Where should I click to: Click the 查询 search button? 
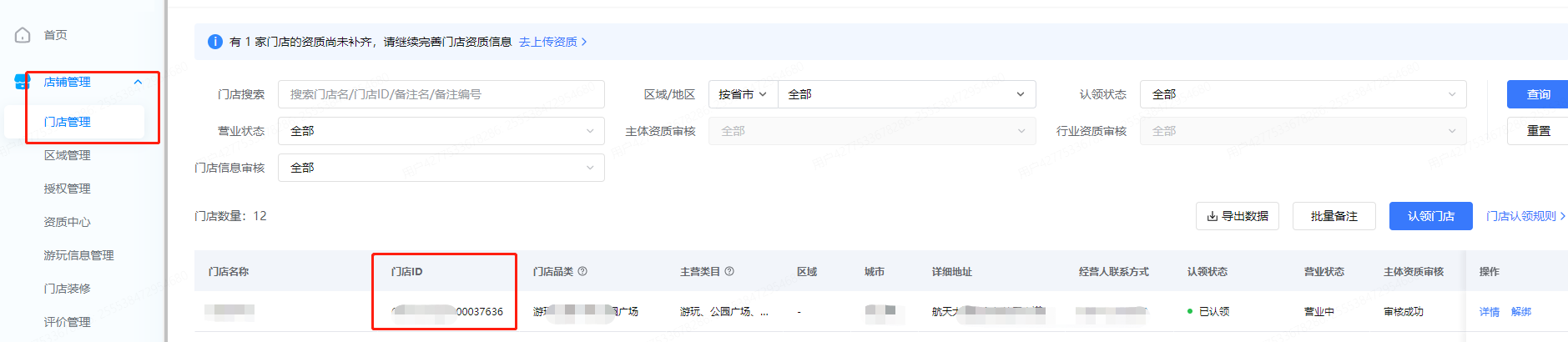pos(1537,94)
